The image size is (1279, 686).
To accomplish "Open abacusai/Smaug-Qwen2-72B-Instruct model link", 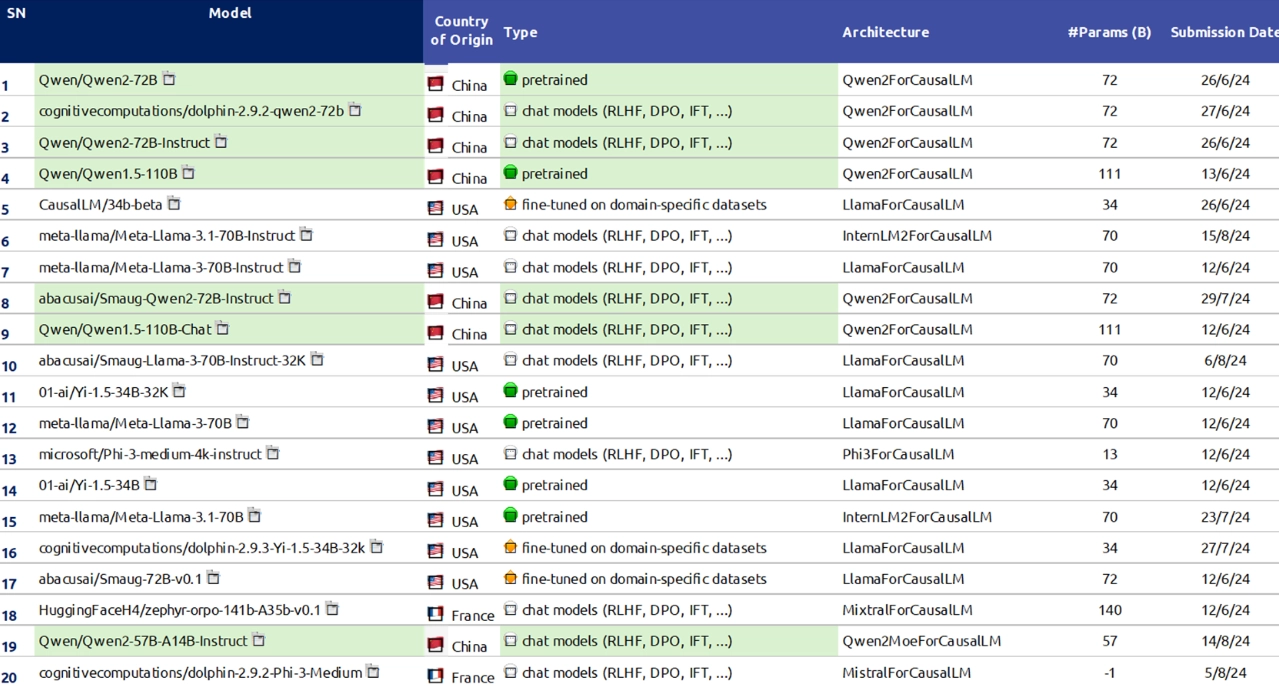I will [155, 298].
